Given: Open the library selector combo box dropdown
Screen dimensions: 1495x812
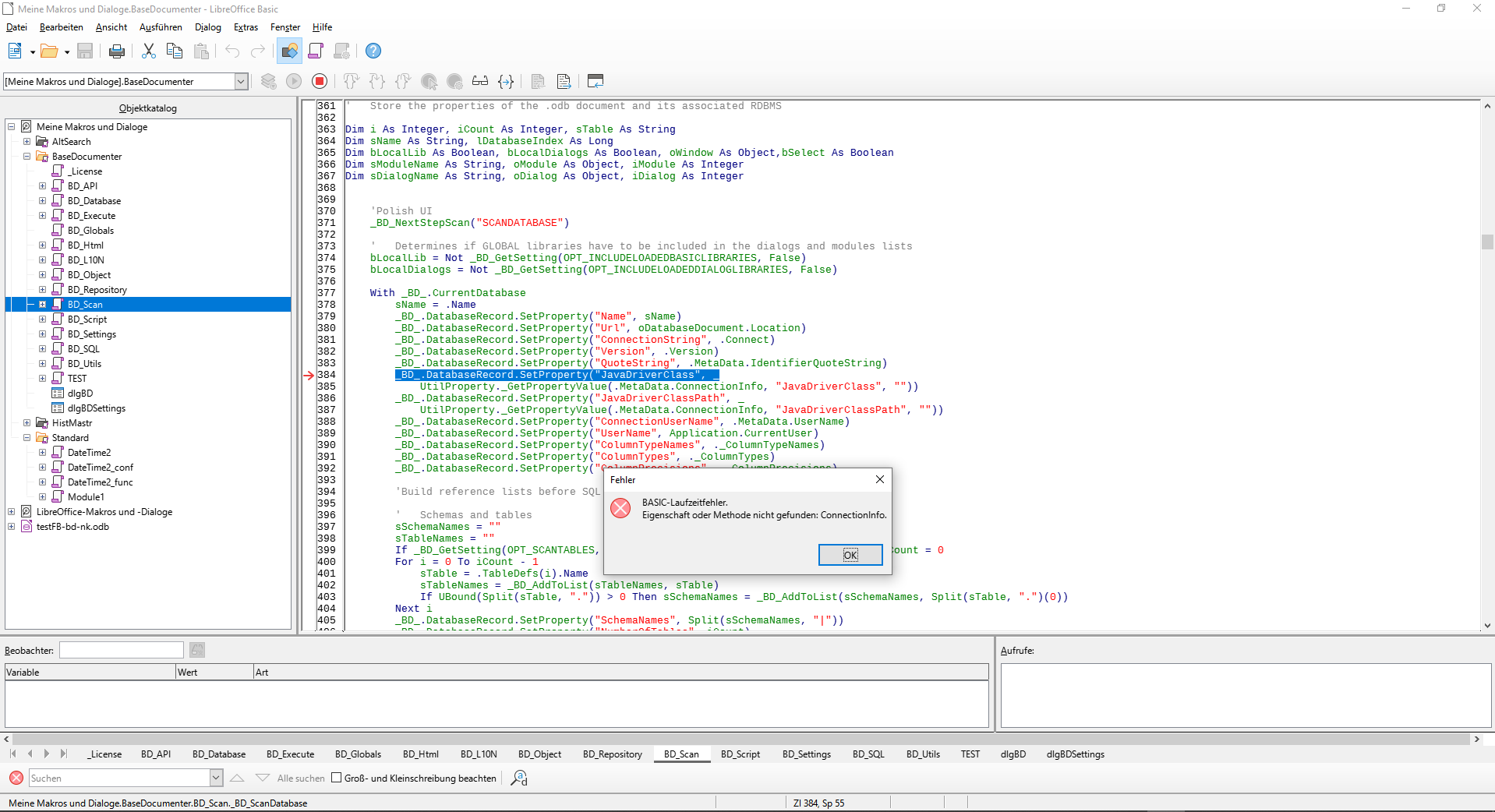Looking at the screenshot, I should (x=241, y=81).
